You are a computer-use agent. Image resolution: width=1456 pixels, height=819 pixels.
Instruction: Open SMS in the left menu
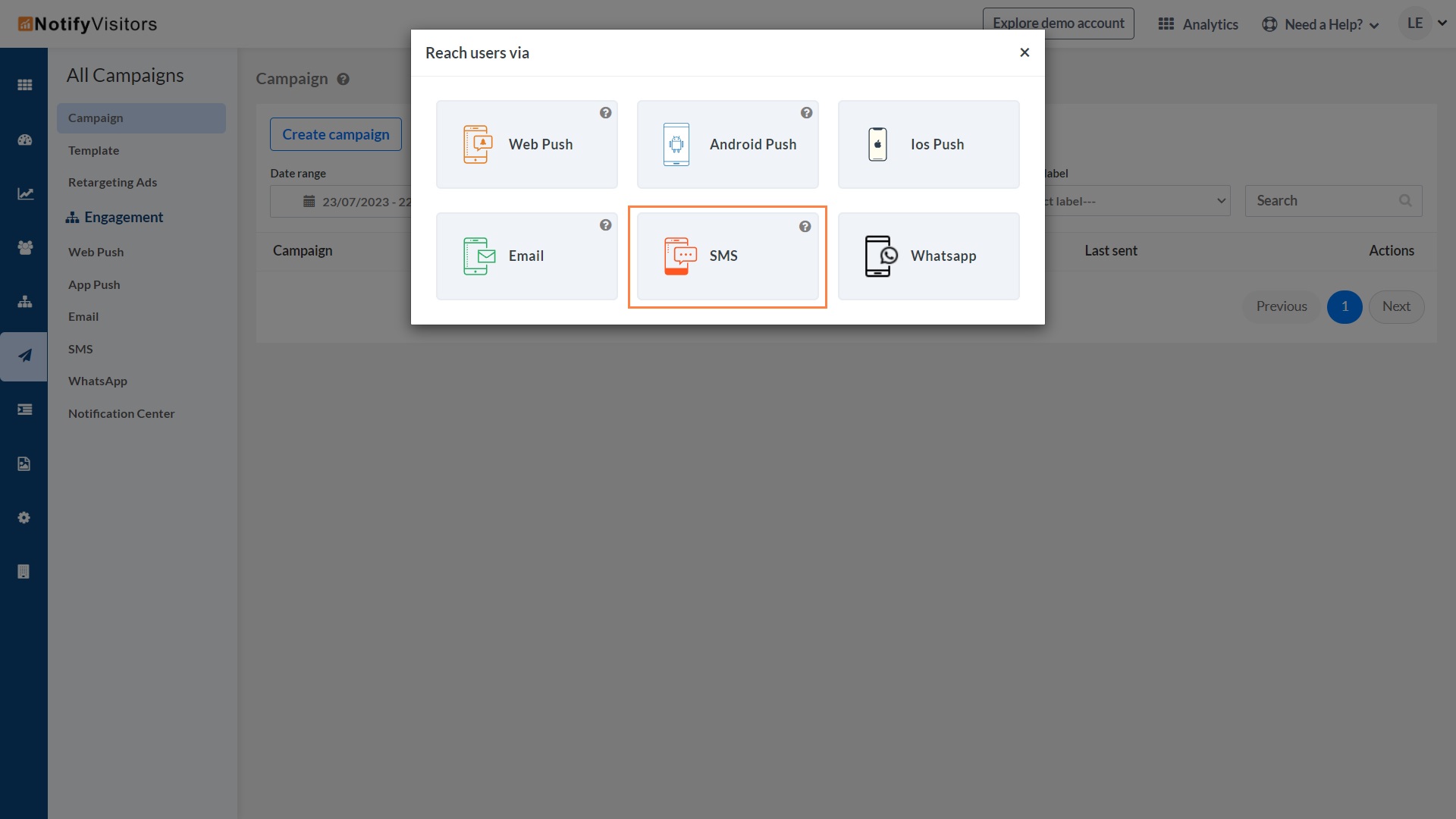(80, 350)
